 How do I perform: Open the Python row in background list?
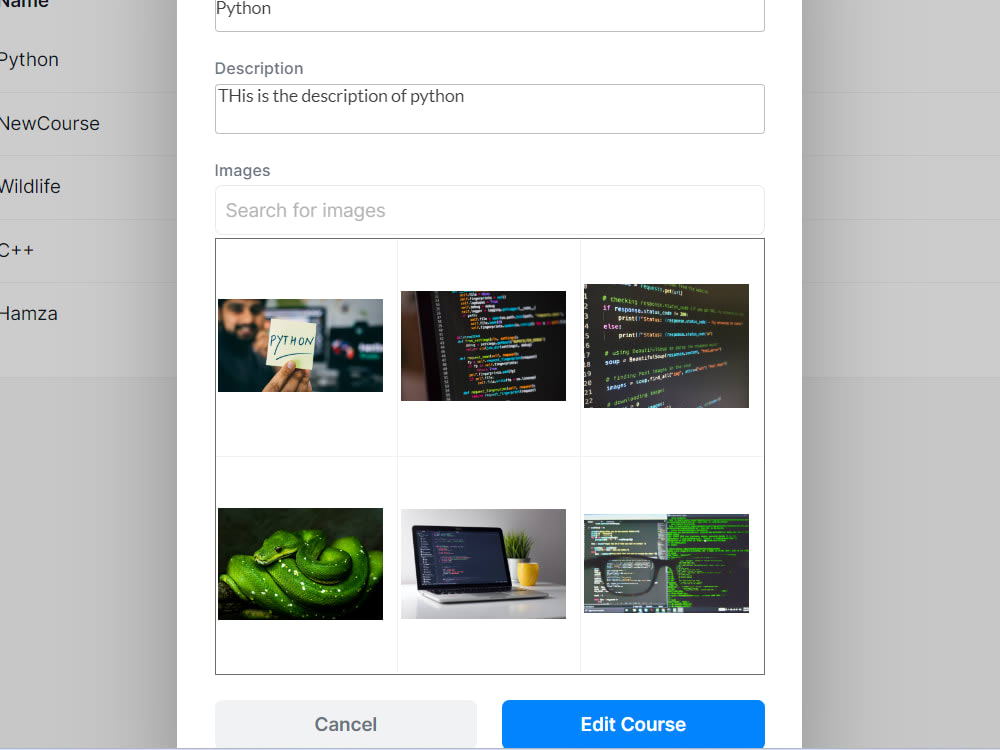[29, 59]
